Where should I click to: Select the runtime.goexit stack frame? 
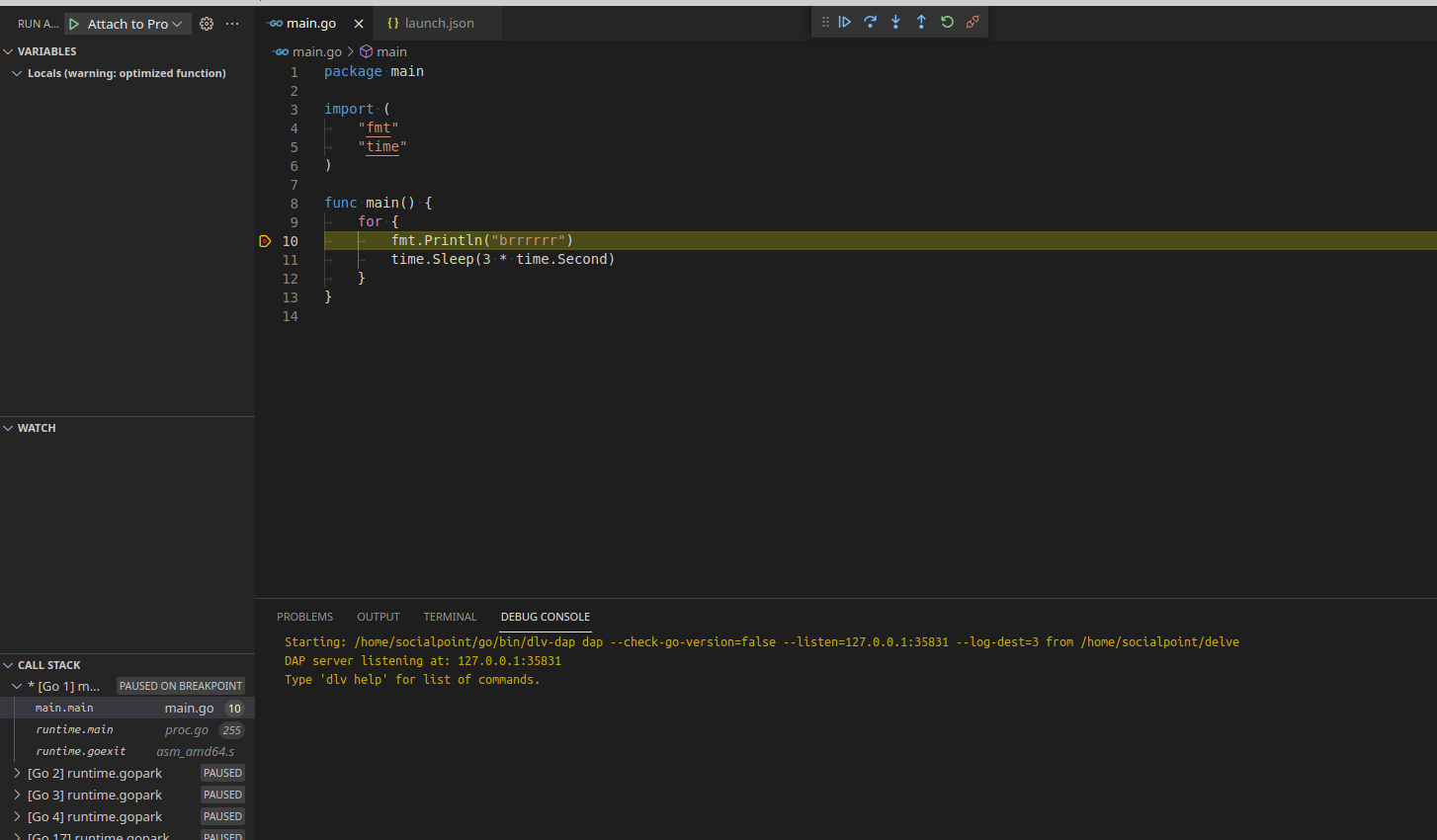pyautogui.click(x=127, y=751)
